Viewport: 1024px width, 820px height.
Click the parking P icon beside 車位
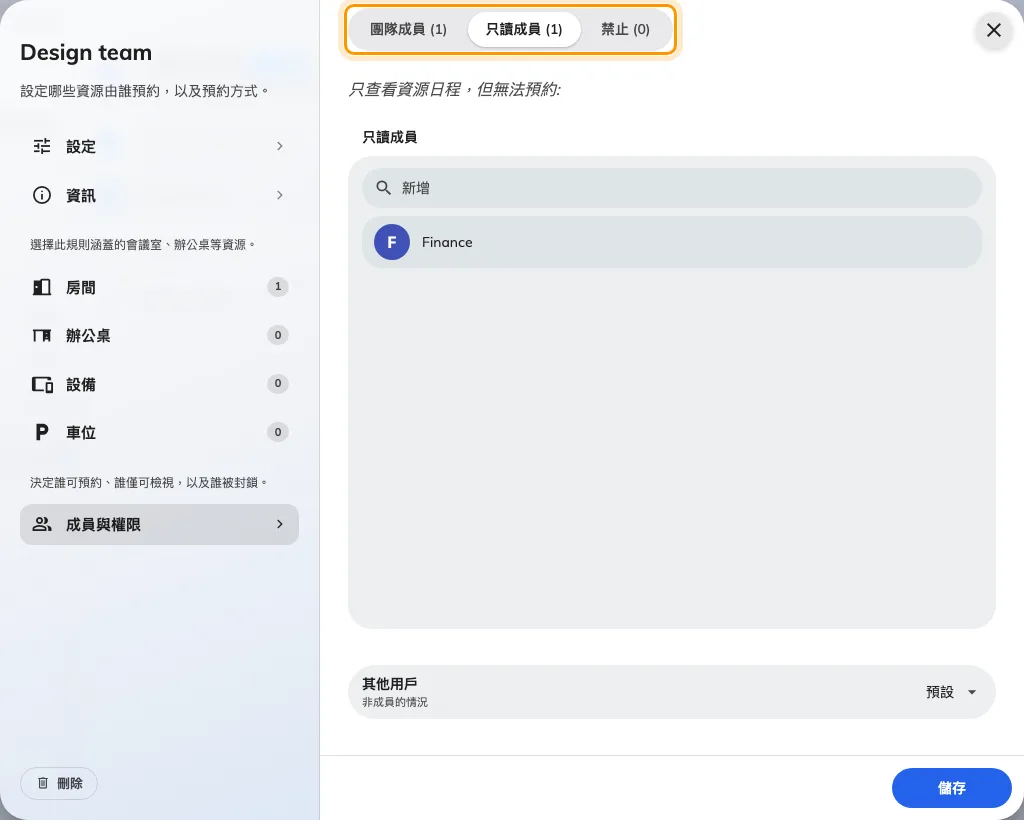42,432
